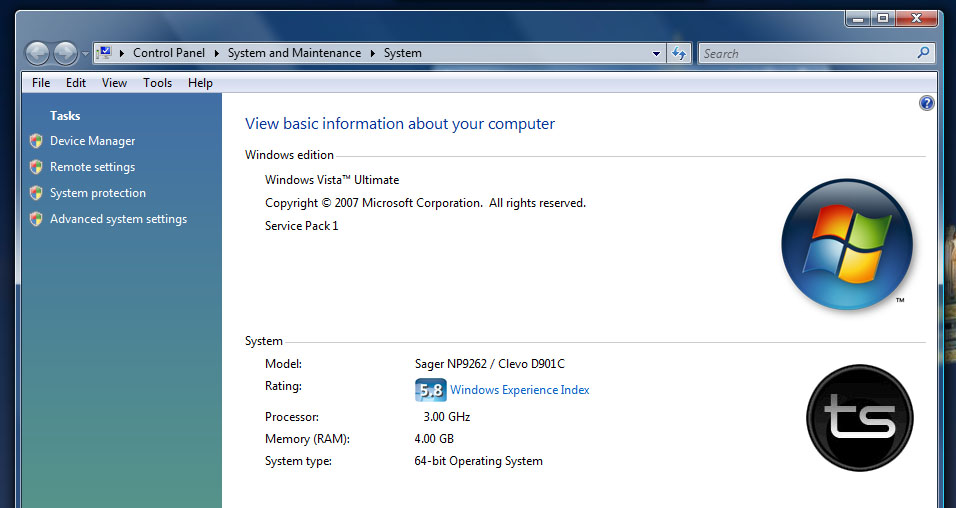Open the Help menu
The height and width of the screenshot is (508, 956).
[x=200, y=83]
